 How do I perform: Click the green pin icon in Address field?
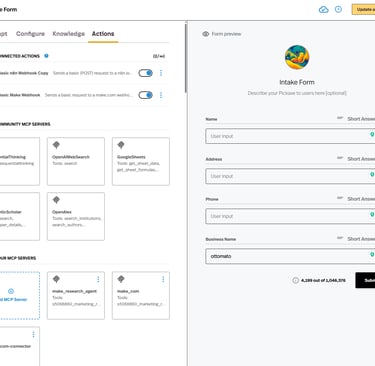coord(372,174)
